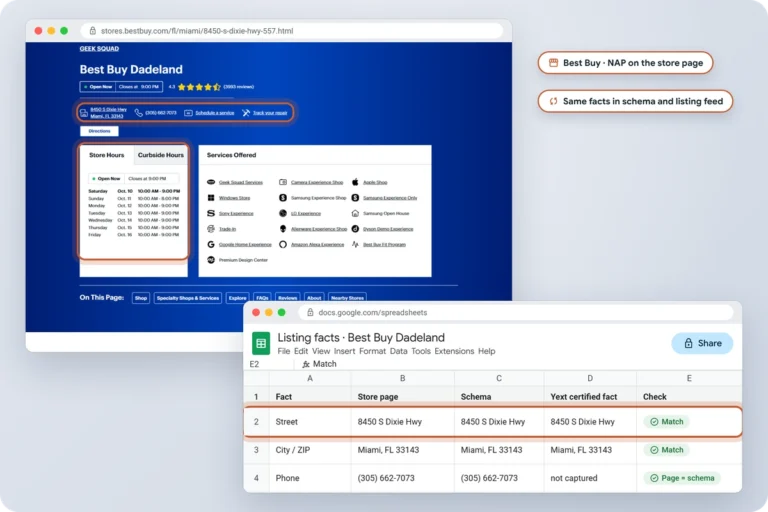768x512 pixels.
Task: Click the Premium Design Center icon
Action: click(211, 260)
